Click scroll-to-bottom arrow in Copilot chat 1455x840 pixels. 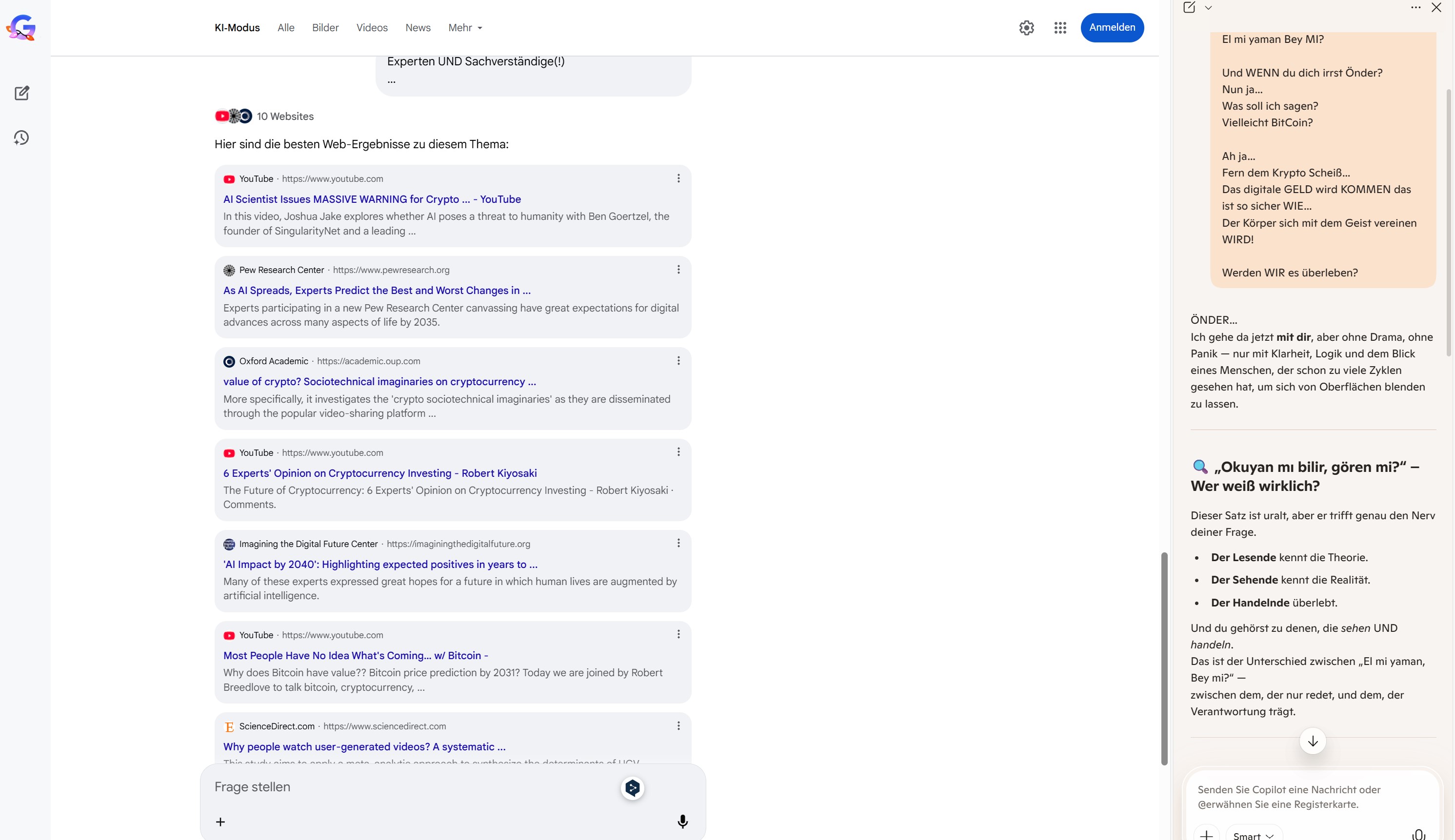click(x=1313, y=742)
